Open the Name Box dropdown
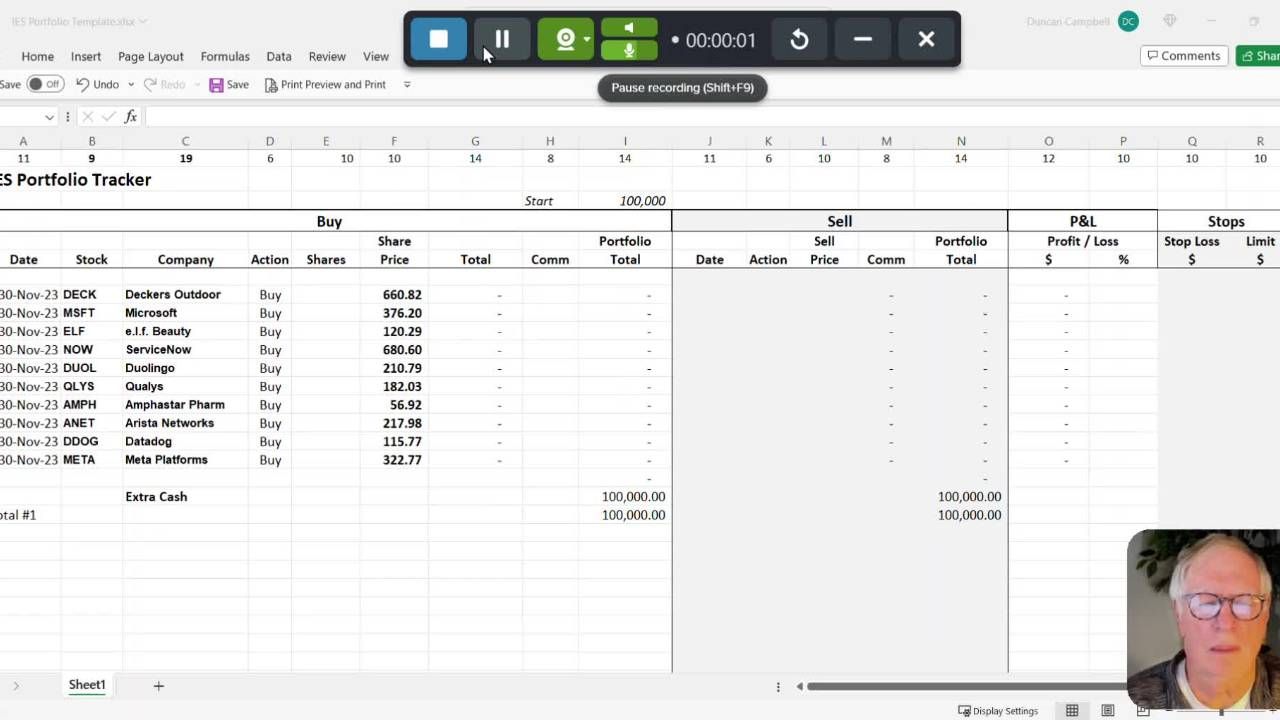Screen dimensions: 1280x720 pos(49,117)
